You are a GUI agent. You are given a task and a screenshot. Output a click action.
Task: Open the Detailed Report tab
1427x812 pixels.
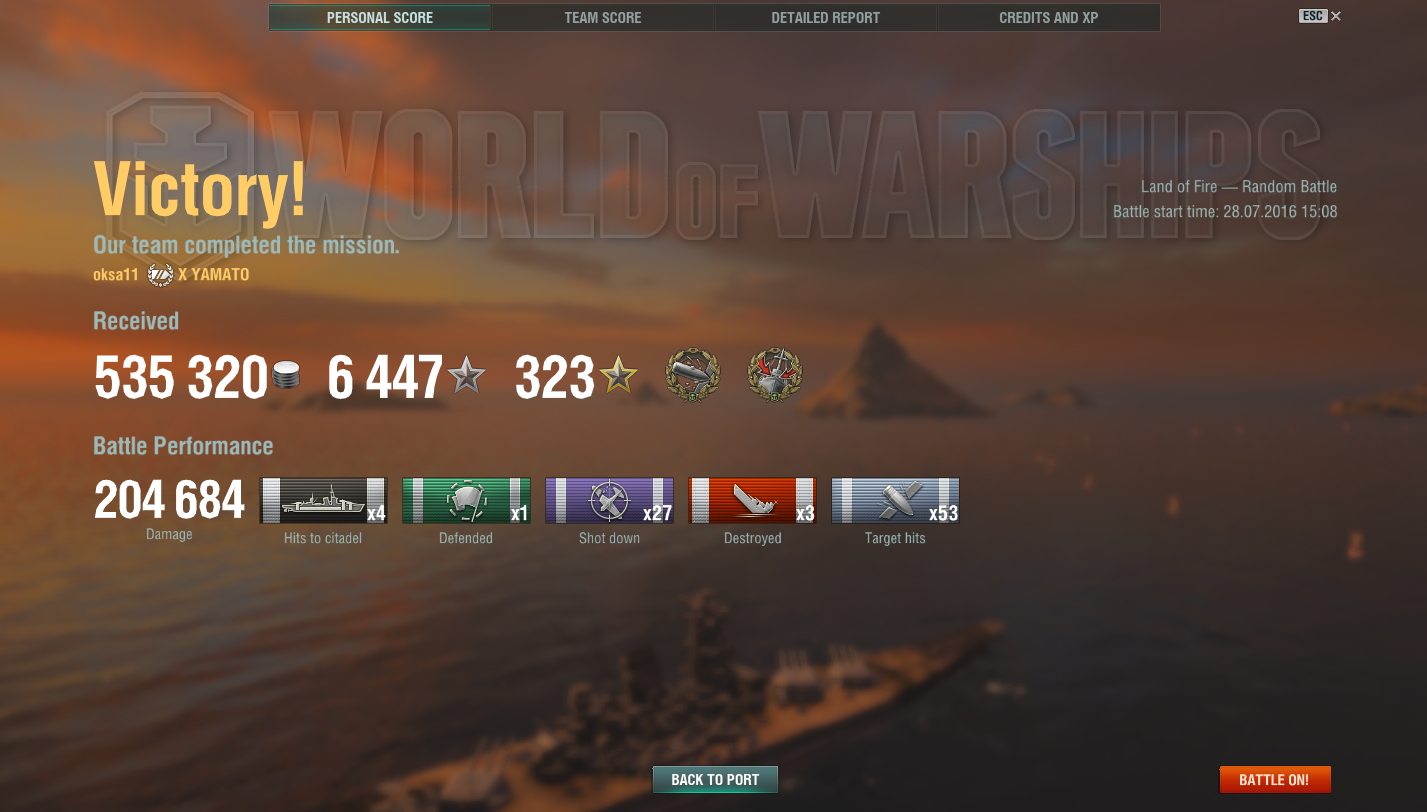click(826, 18)
